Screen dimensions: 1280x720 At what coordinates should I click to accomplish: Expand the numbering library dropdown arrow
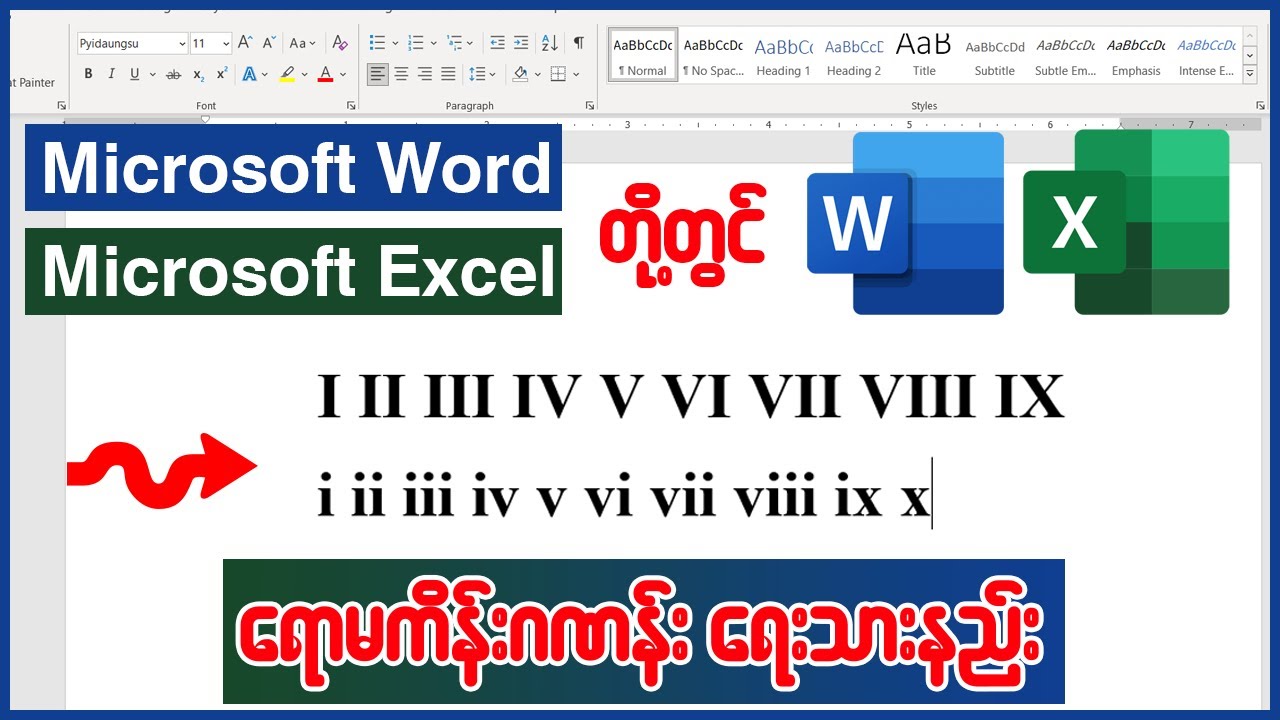coord(433,44)
